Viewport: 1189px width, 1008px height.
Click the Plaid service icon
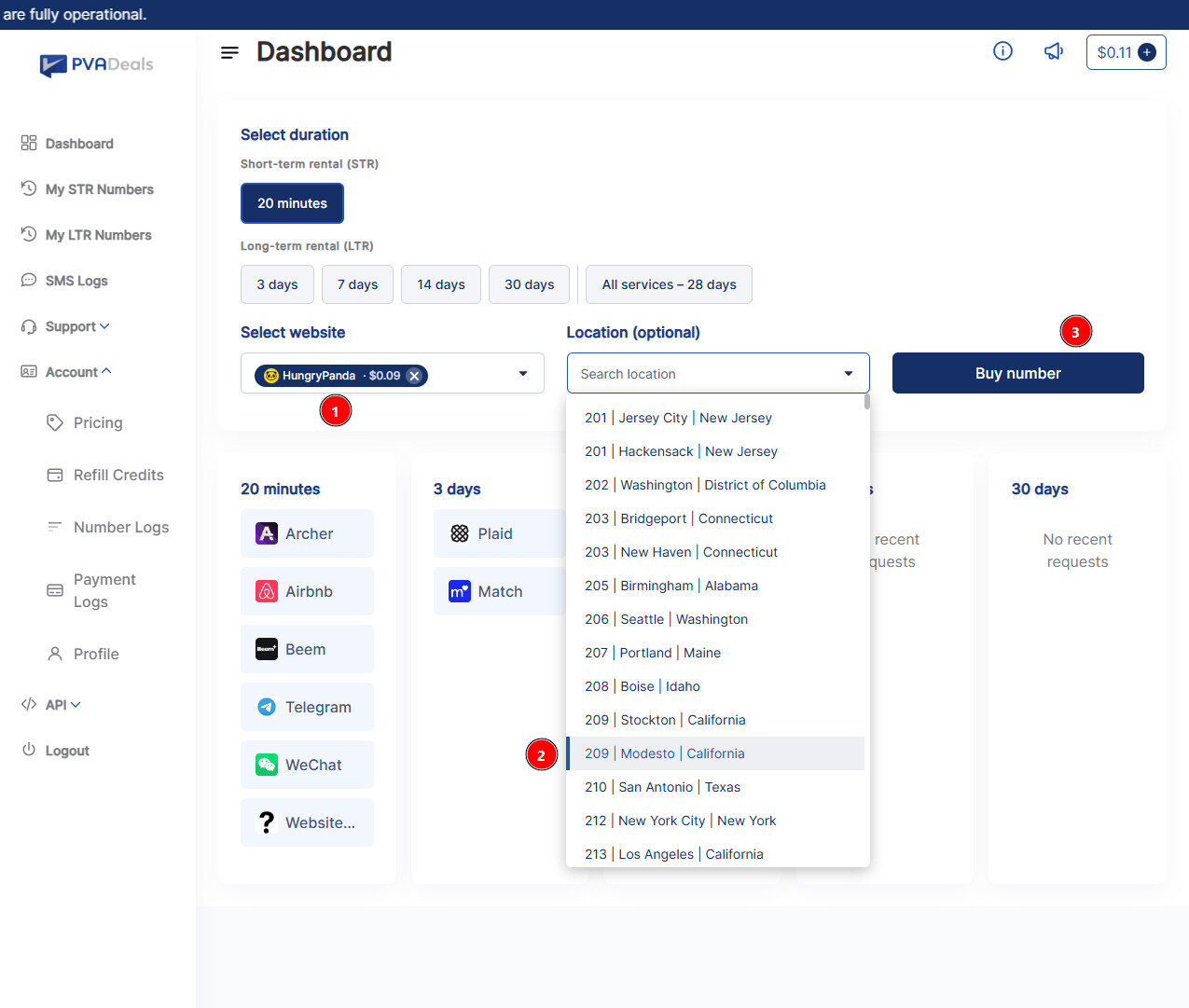point(460,533)
